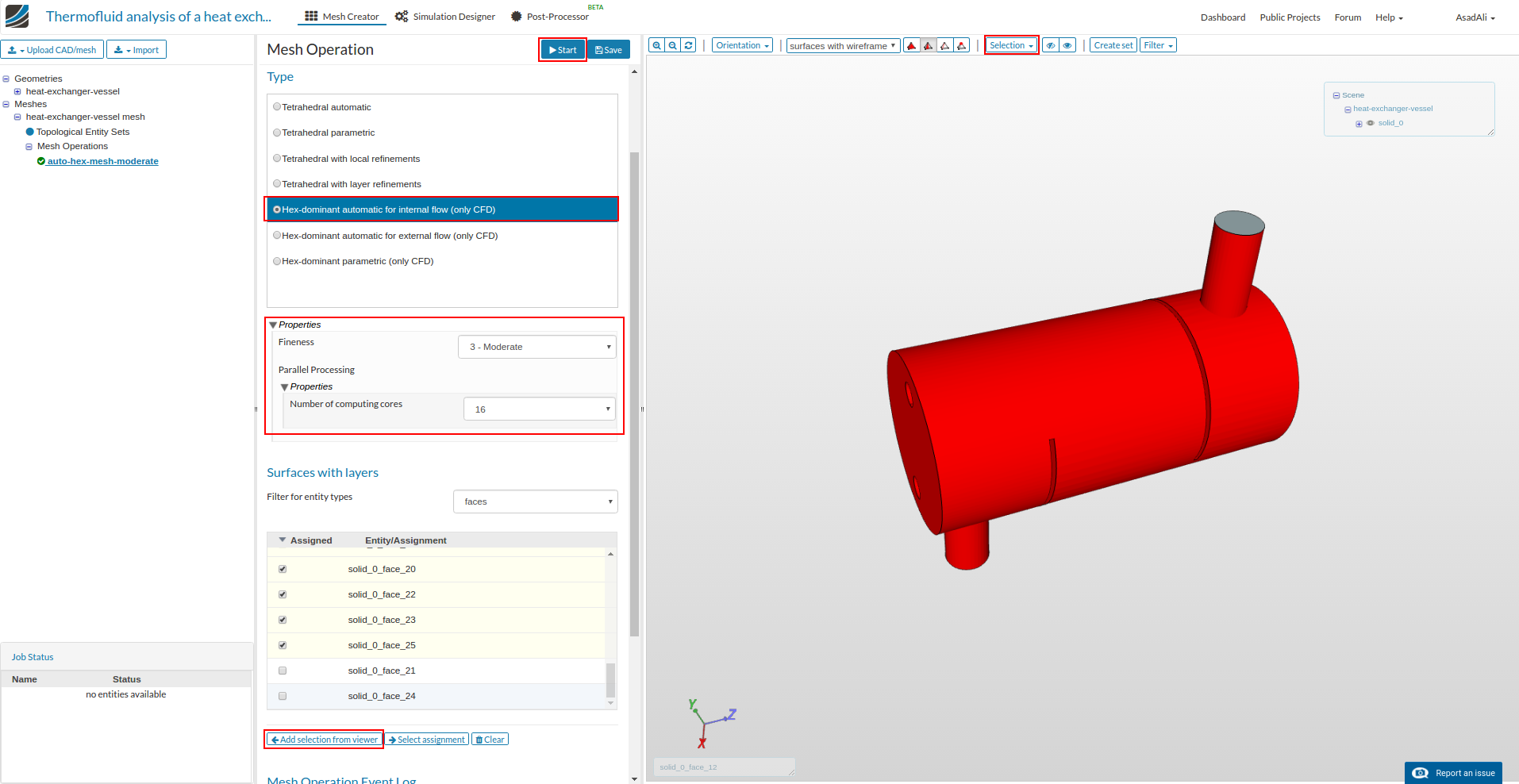
Task: Collapse the top Properties section
Action: (273, 325)
